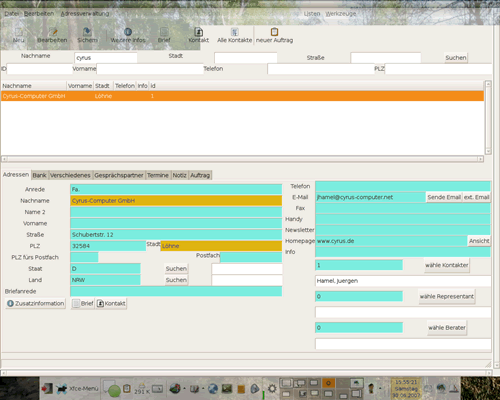500x400 pixels.
Task: Open the Zusatzinformation info button
Action: [36, 303]
